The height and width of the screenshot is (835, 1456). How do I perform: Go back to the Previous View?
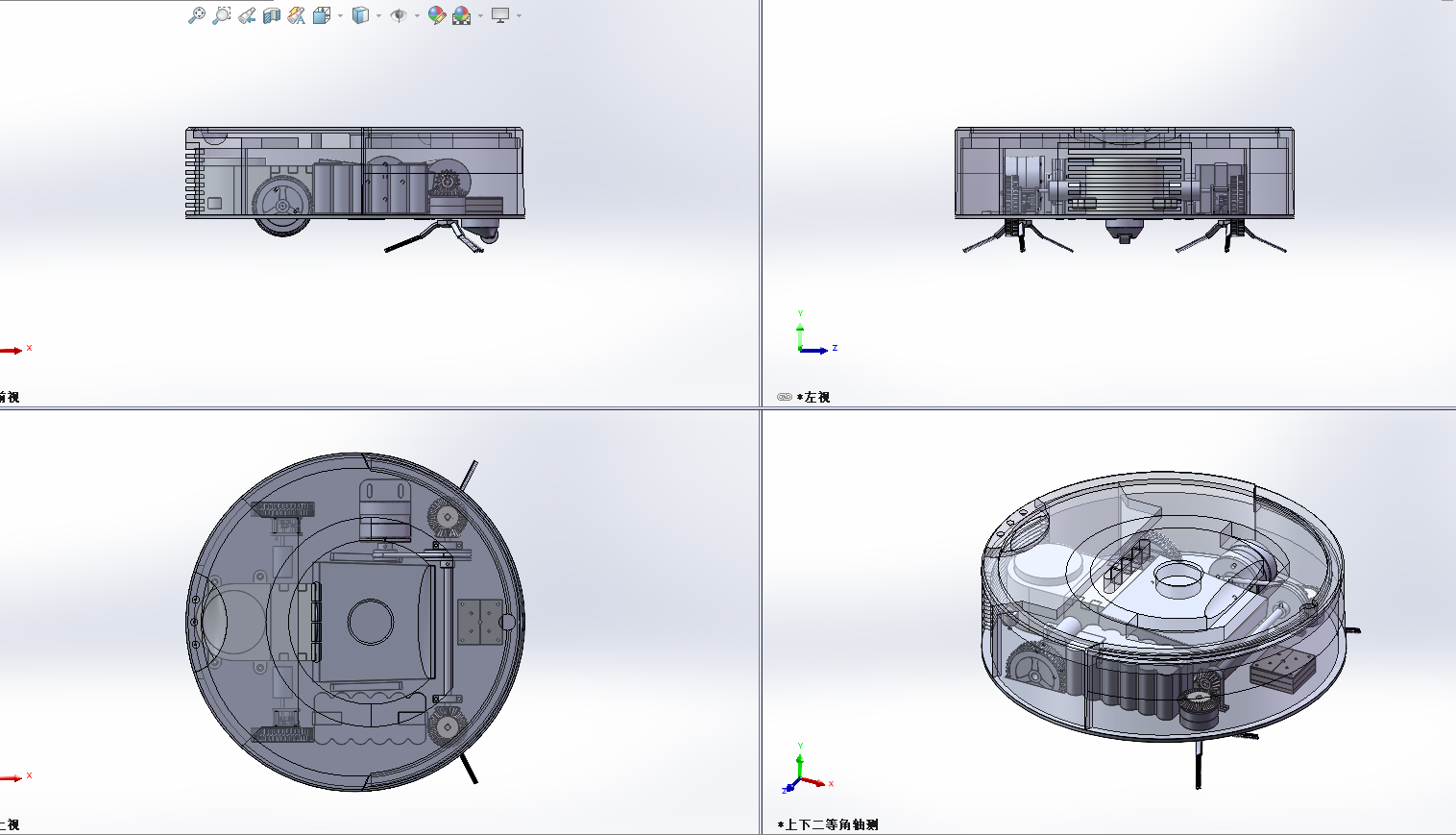click(247, 15)
